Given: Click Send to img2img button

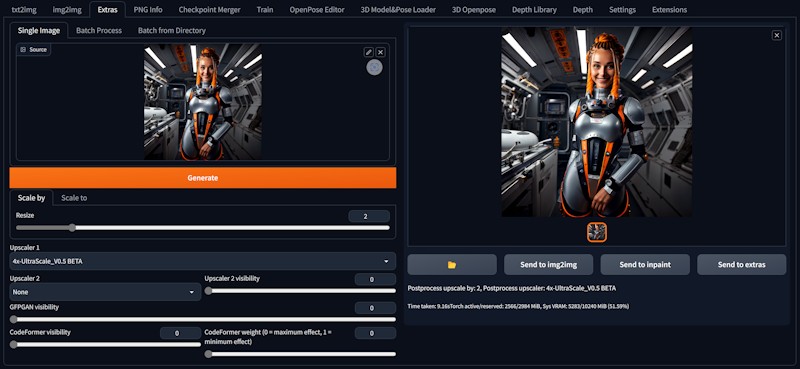Looking at the screenshot, I should click(x=548, y=264).
